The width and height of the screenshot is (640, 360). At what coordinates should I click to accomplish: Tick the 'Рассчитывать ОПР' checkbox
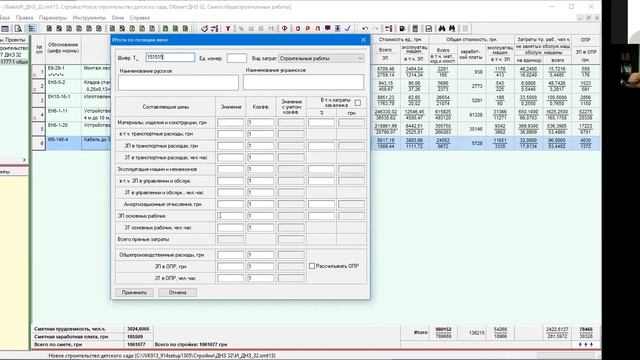(312, 266)
